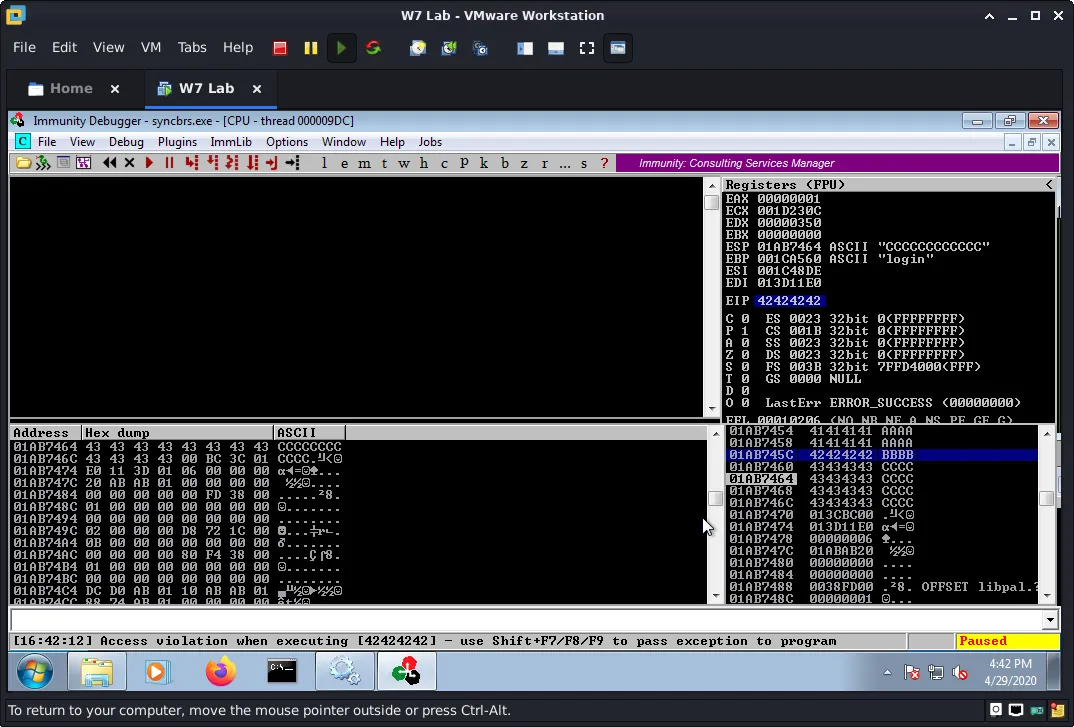Click the Hex dump column header
This screenshot has height=727, width=1074.
coord(177,432)
